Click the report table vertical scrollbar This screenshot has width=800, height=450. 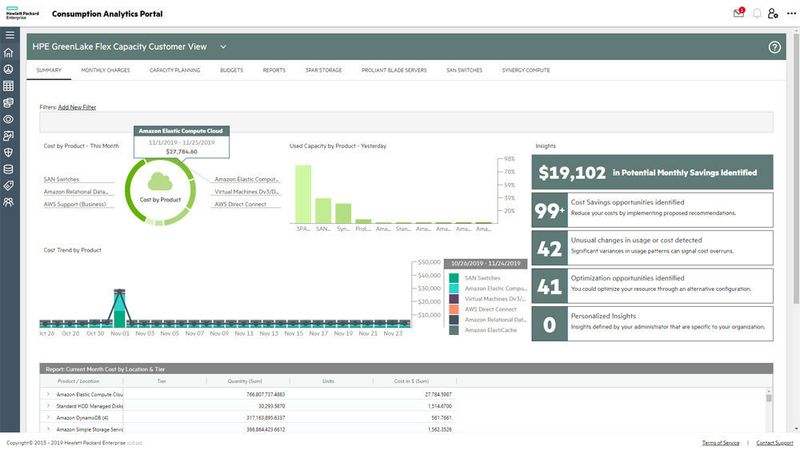pos(769,397)
